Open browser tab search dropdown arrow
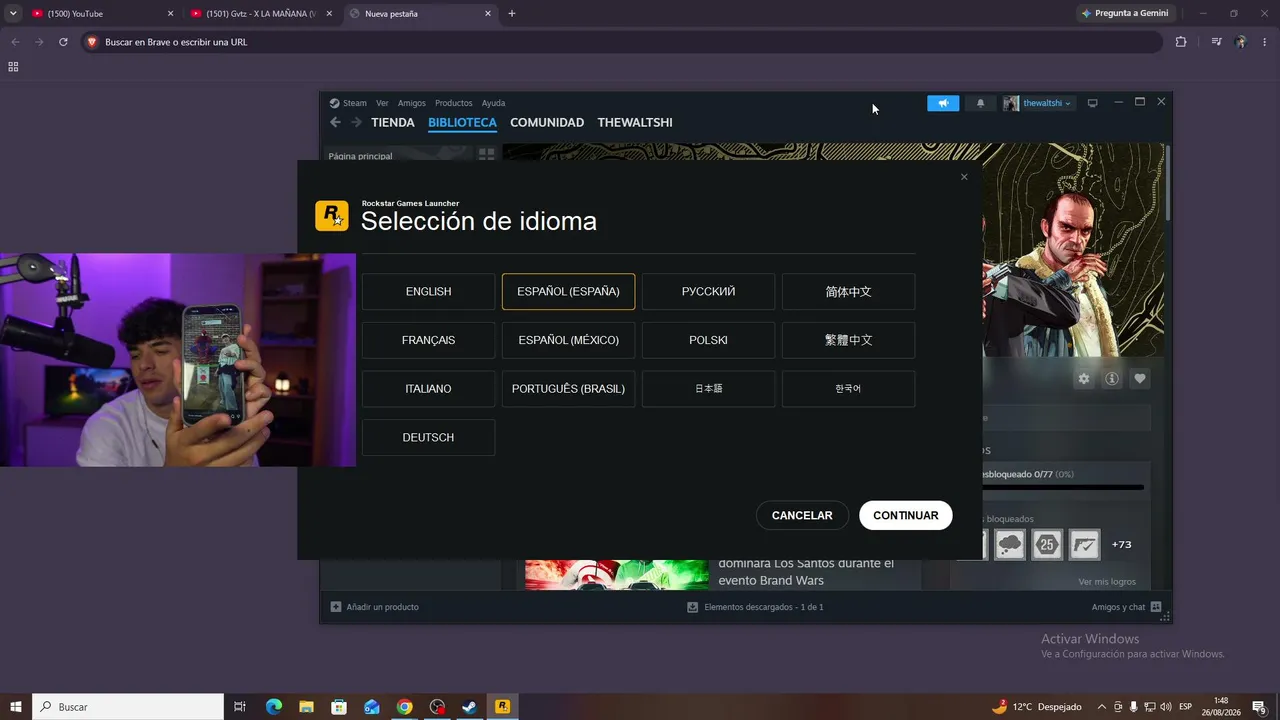The image size is (1280, 720). [13, 14]
